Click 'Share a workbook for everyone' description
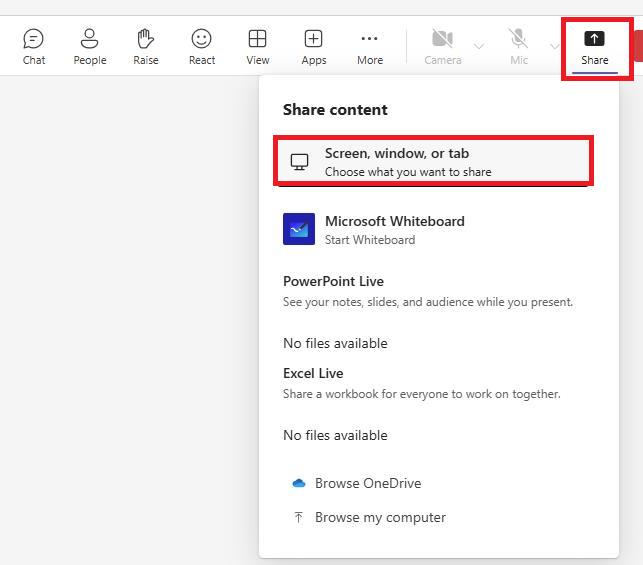Viewport: 643px width, 565px height. click(422, 394)
